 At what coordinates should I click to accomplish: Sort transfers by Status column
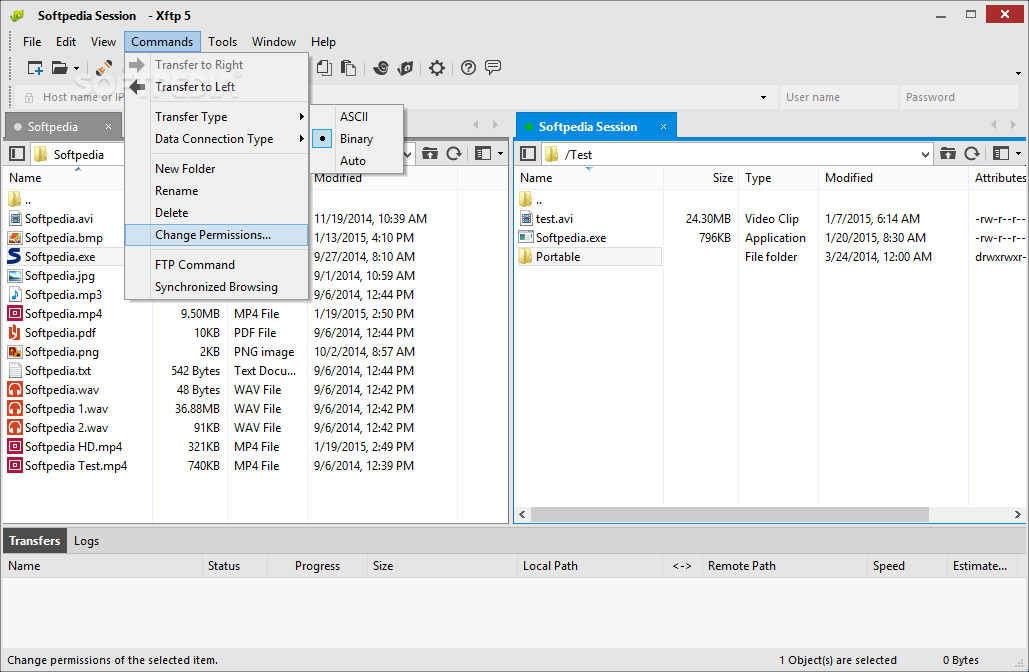coord(235,566)
